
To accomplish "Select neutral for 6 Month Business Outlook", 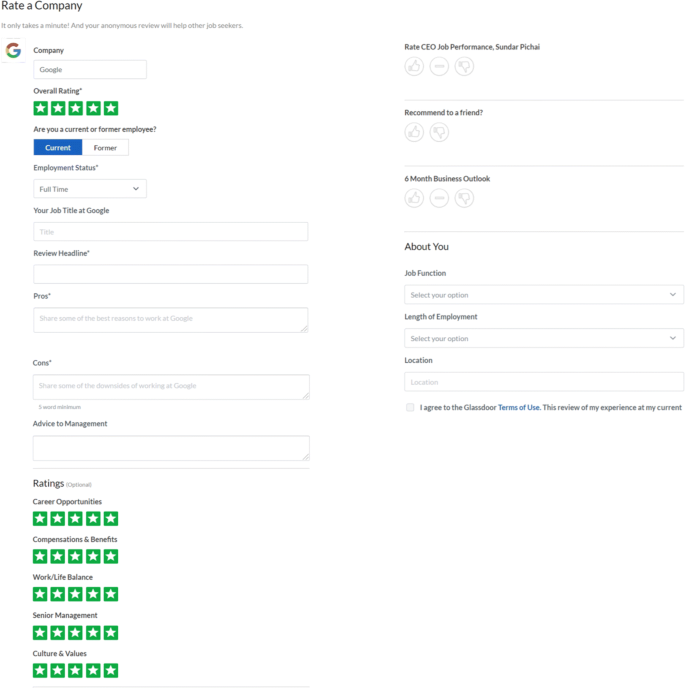I will [x=439, y=198].
